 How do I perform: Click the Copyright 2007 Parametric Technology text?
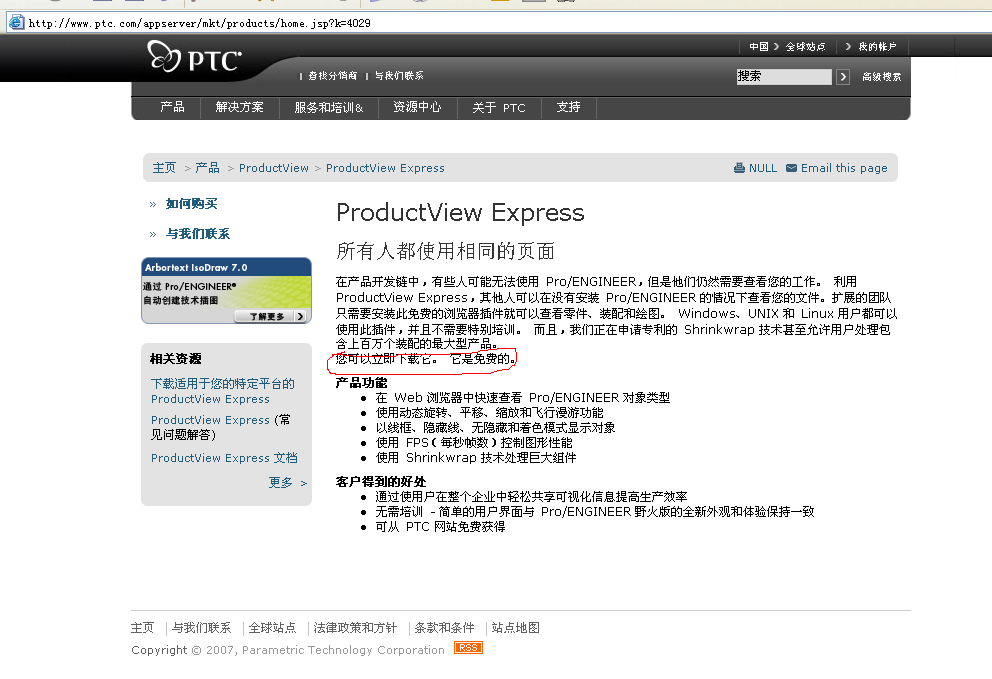pyautogui.click(x=288, y=650)
